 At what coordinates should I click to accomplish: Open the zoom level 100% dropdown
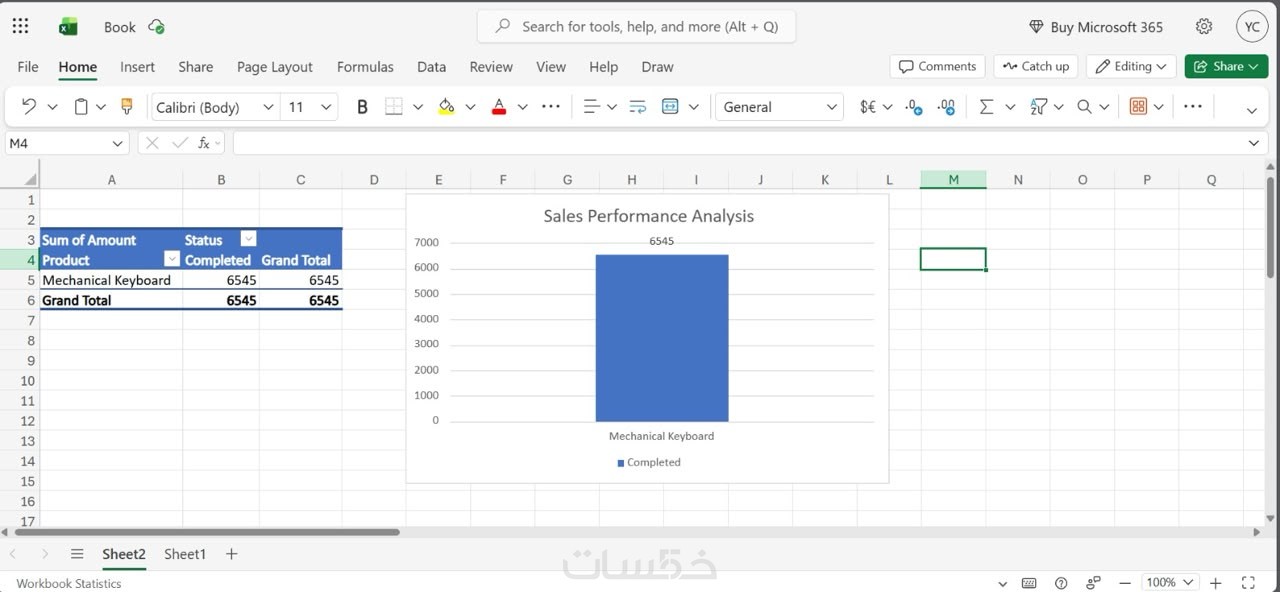[x=1188, y=582]
